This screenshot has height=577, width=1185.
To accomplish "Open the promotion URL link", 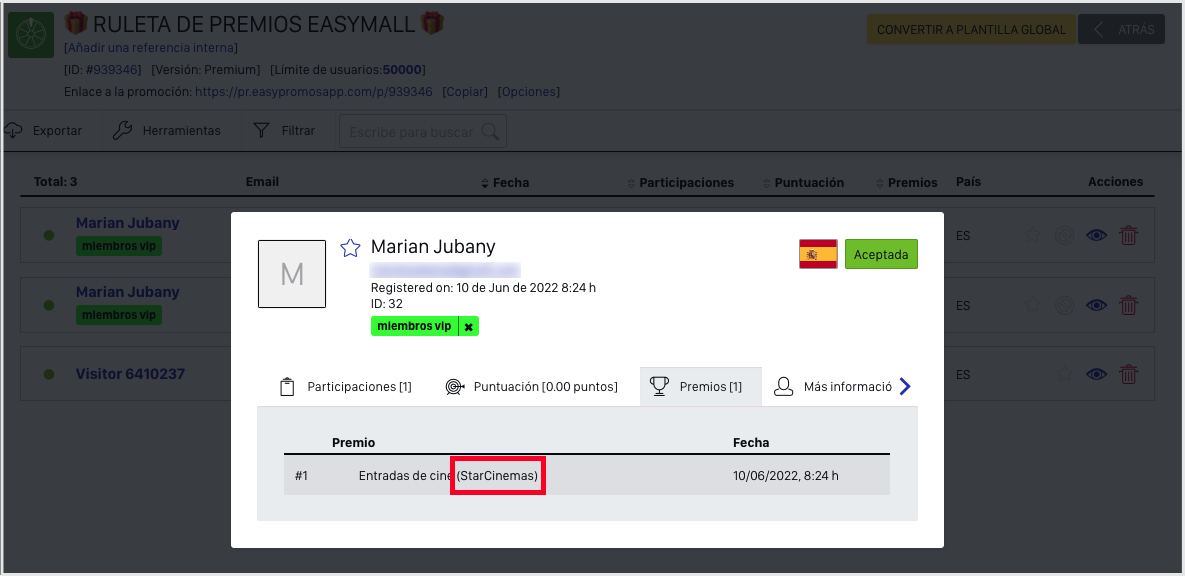I will 314,92.
